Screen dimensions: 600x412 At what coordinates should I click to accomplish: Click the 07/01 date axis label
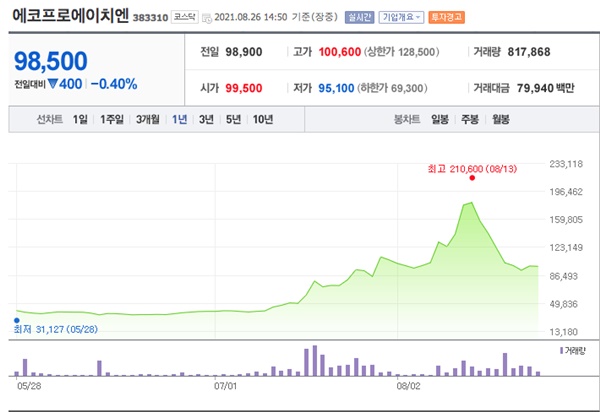pyautogui.click(x=225, y=386)
